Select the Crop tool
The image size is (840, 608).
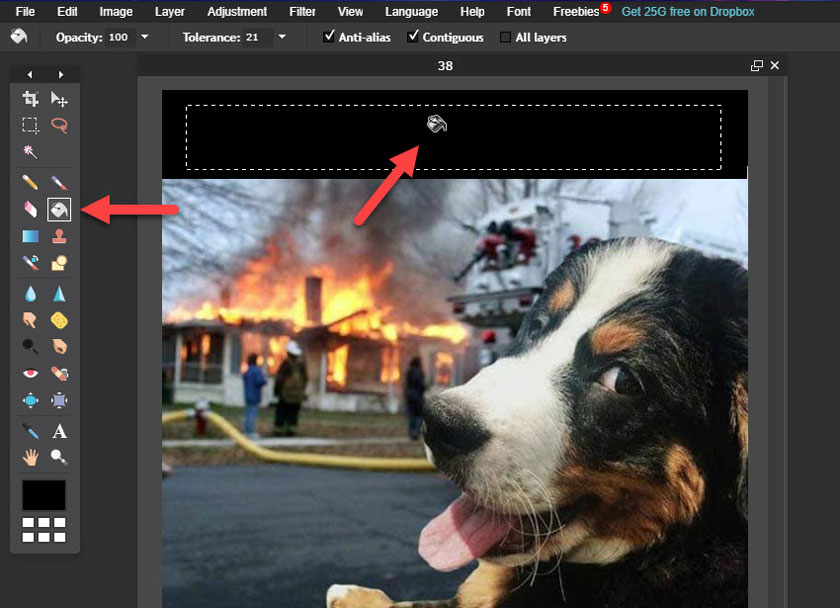pos(31,99)
